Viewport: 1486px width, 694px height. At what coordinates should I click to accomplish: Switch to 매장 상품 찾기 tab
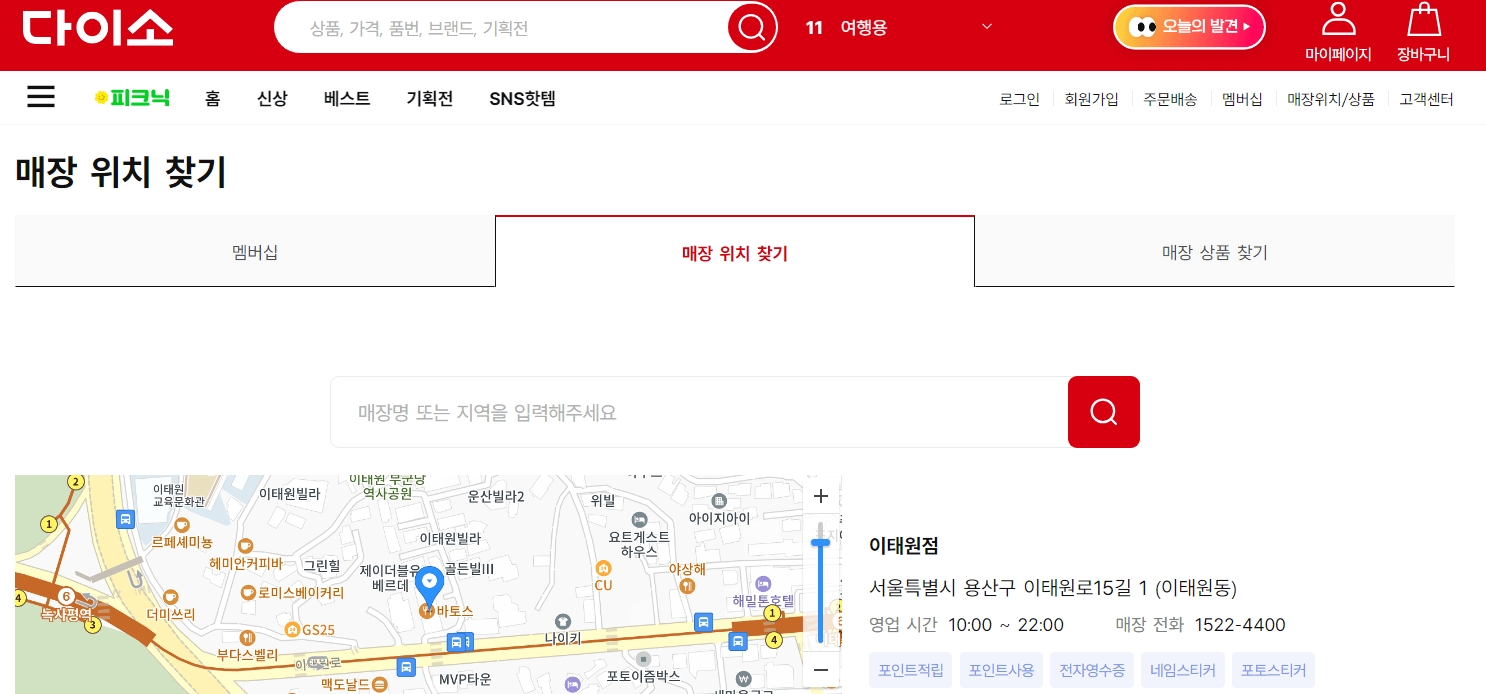[x=1214, y=251]
